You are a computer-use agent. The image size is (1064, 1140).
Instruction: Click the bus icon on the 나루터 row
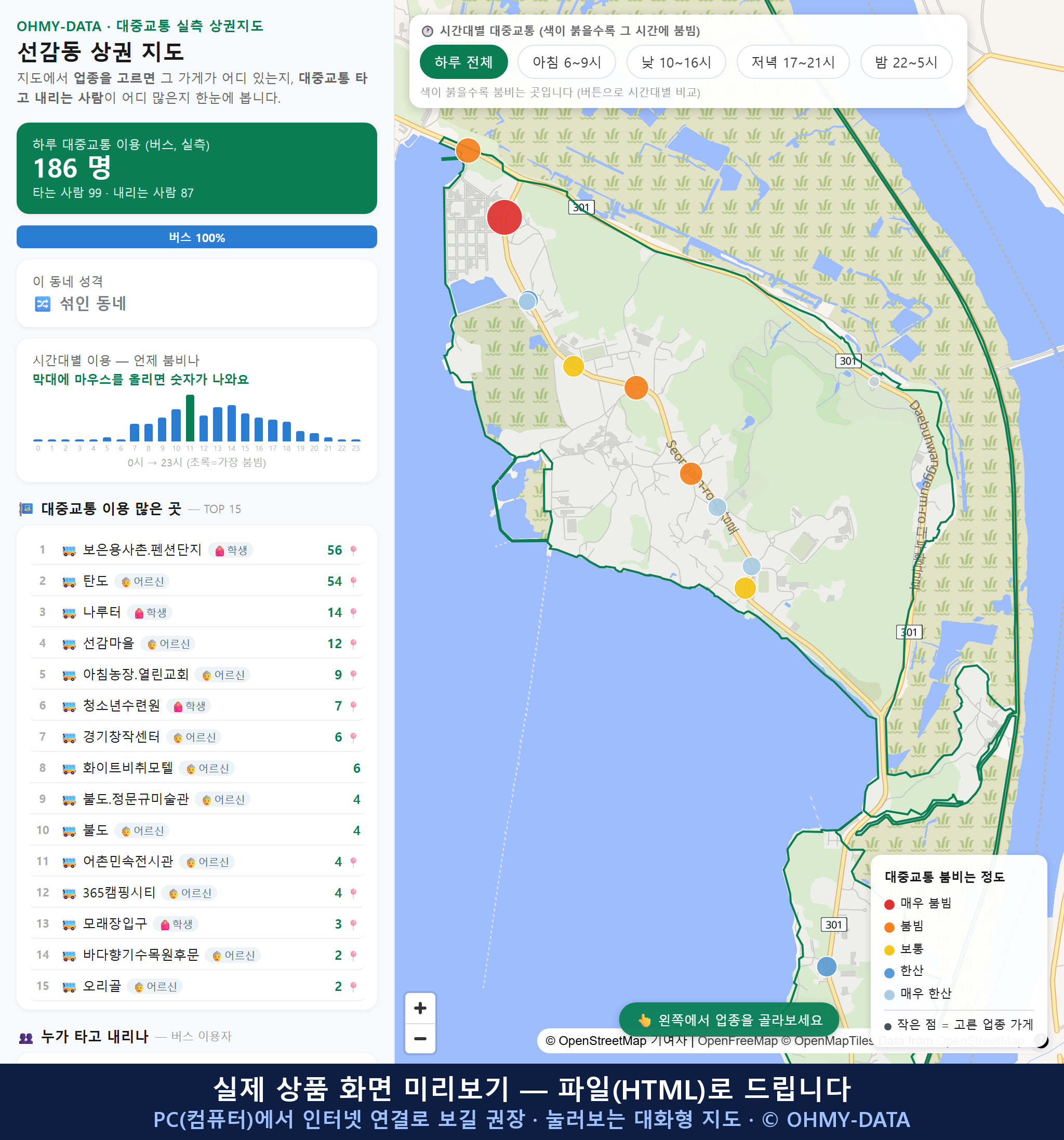(69, 613)
